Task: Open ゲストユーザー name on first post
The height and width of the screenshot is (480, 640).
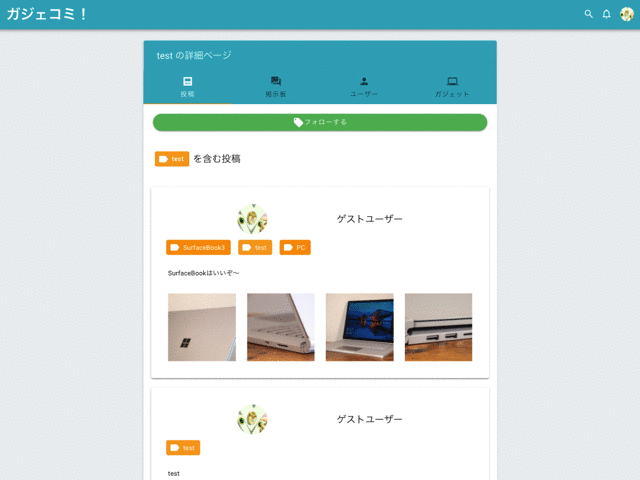Action: [x=369, y=219]
